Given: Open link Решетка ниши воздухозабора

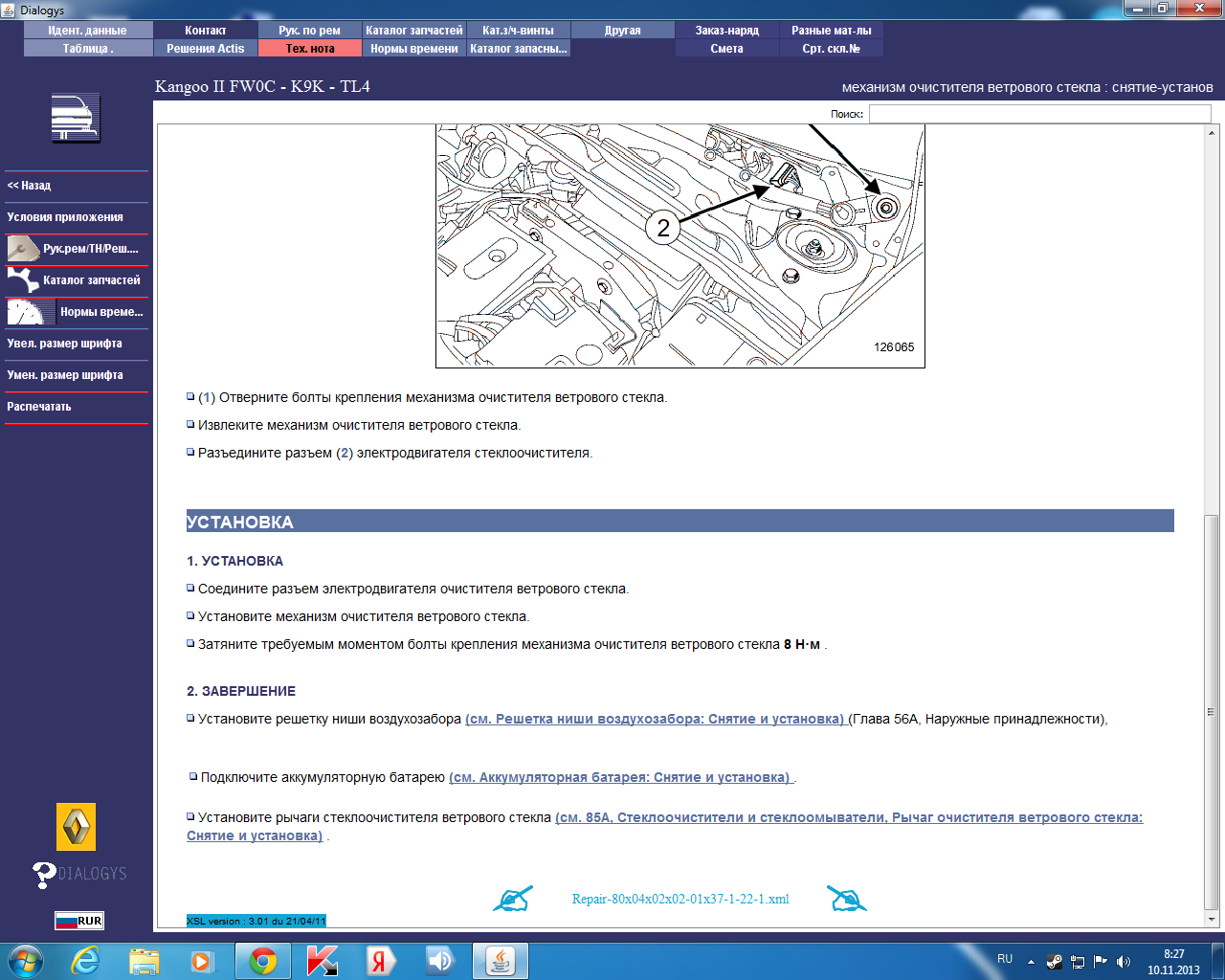Looking at the screenshot, I should click(x=656, y=719).
